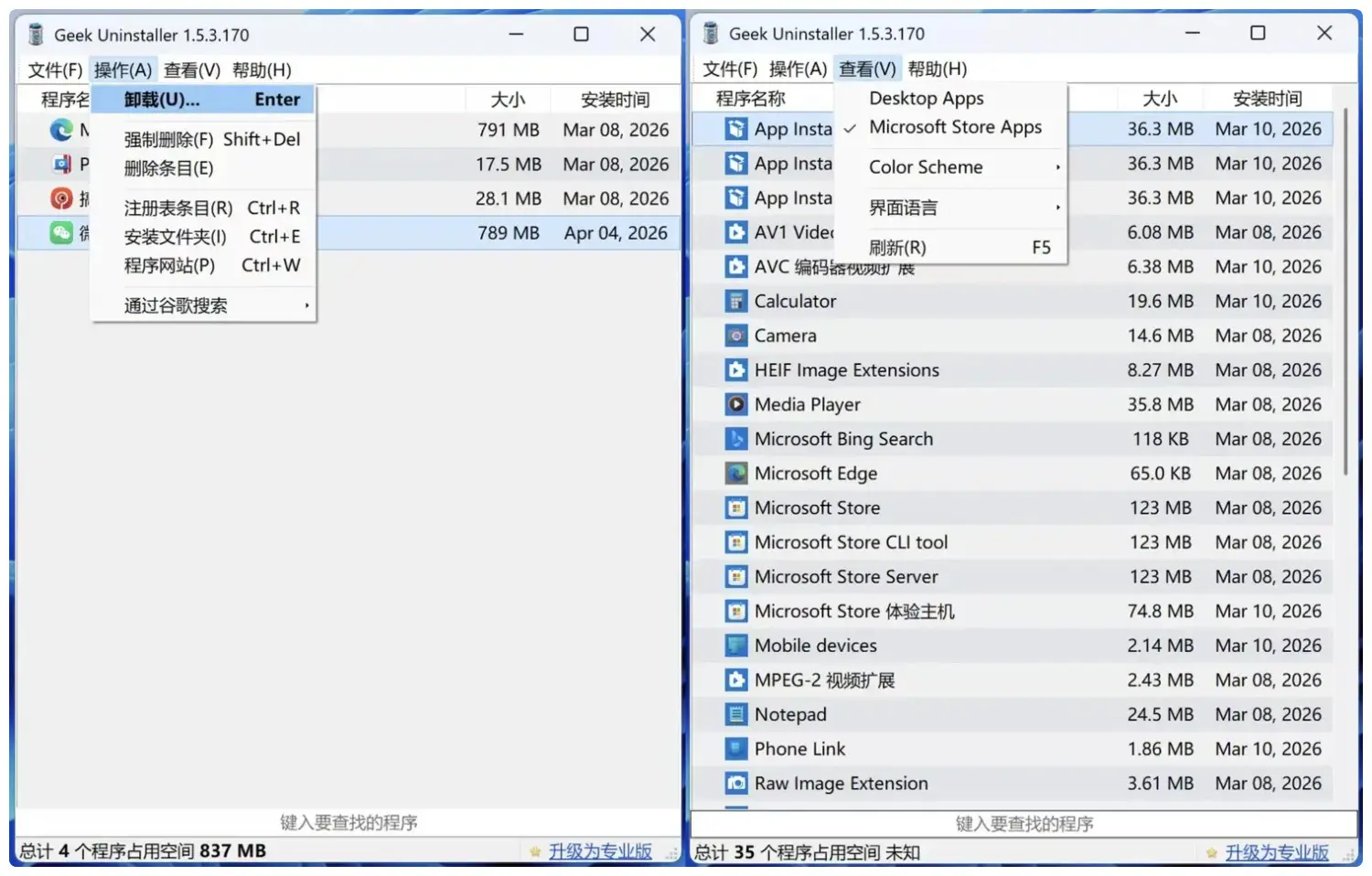Switch the view to Desktop Apps
This screenshot has height=876, width=1372.
pos(950,98)
